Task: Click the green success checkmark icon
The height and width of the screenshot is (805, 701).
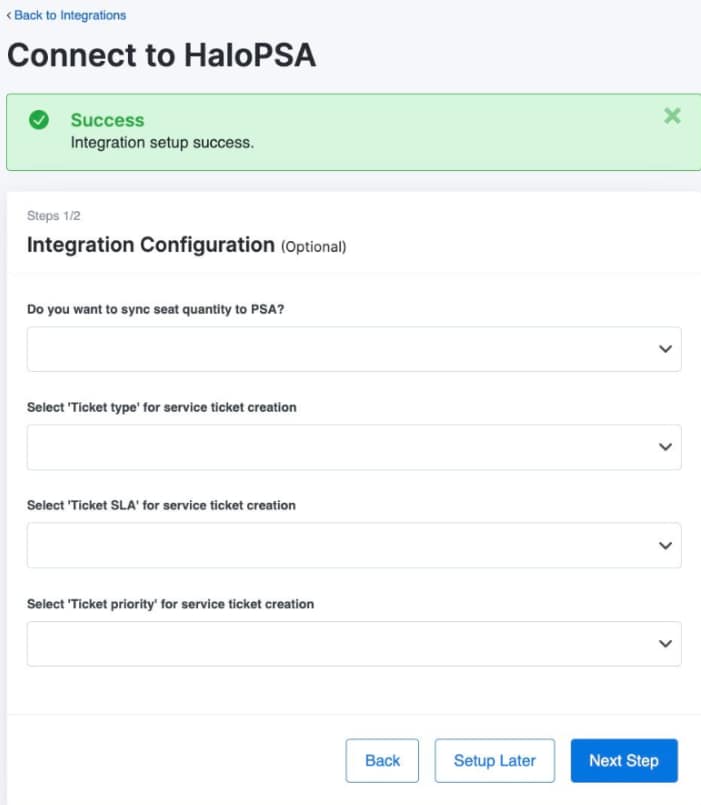Action: (x=39, y=120)
